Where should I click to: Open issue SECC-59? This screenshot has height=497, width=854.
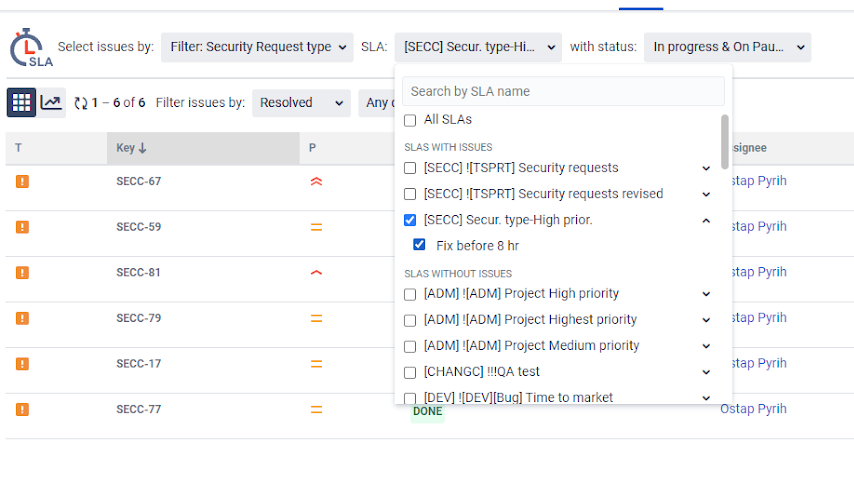(139, 227)
